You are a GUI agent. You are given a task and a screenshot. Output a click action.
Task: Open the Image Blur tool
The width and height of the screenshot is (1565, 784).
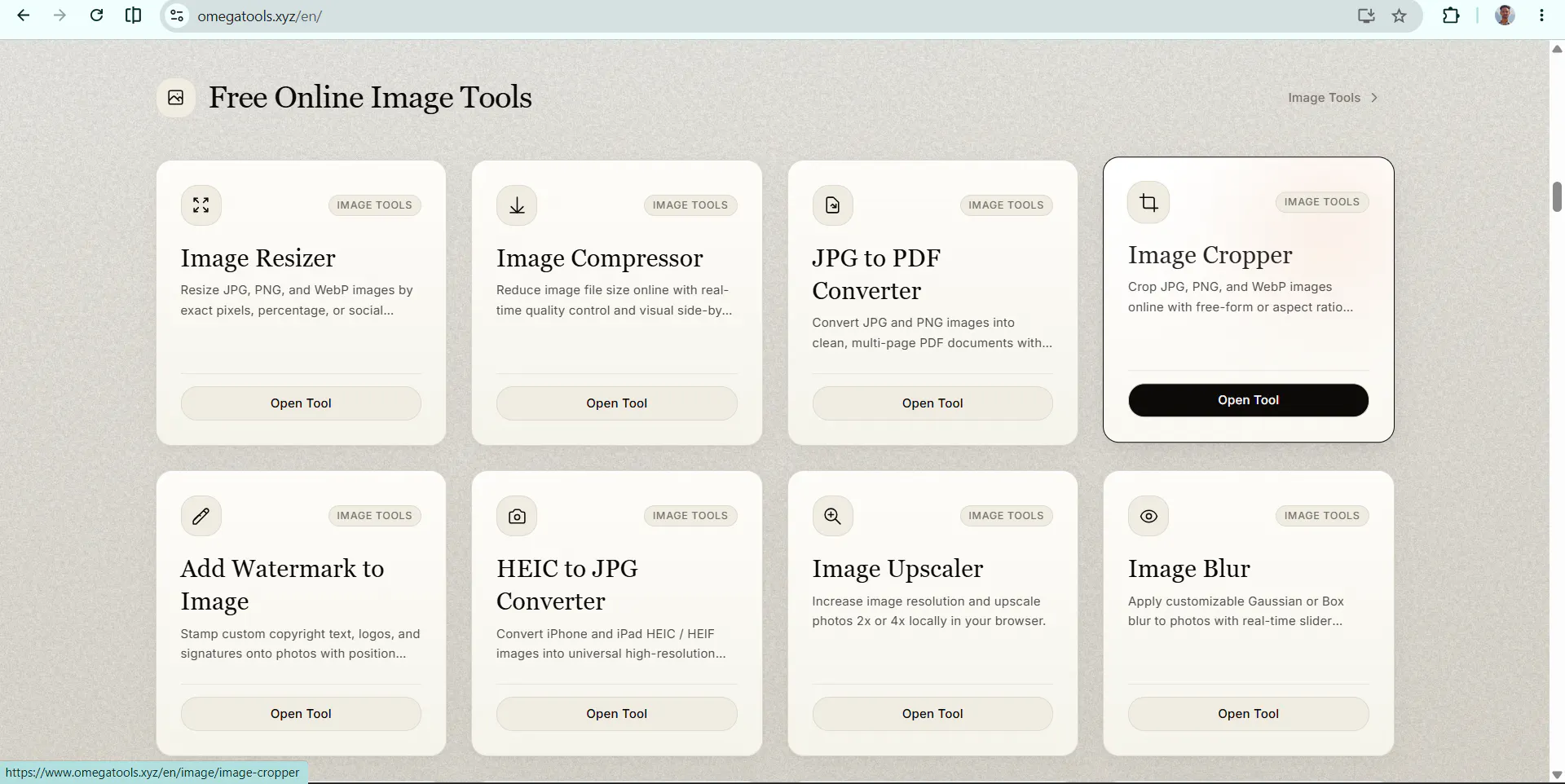coord(1248,714)
